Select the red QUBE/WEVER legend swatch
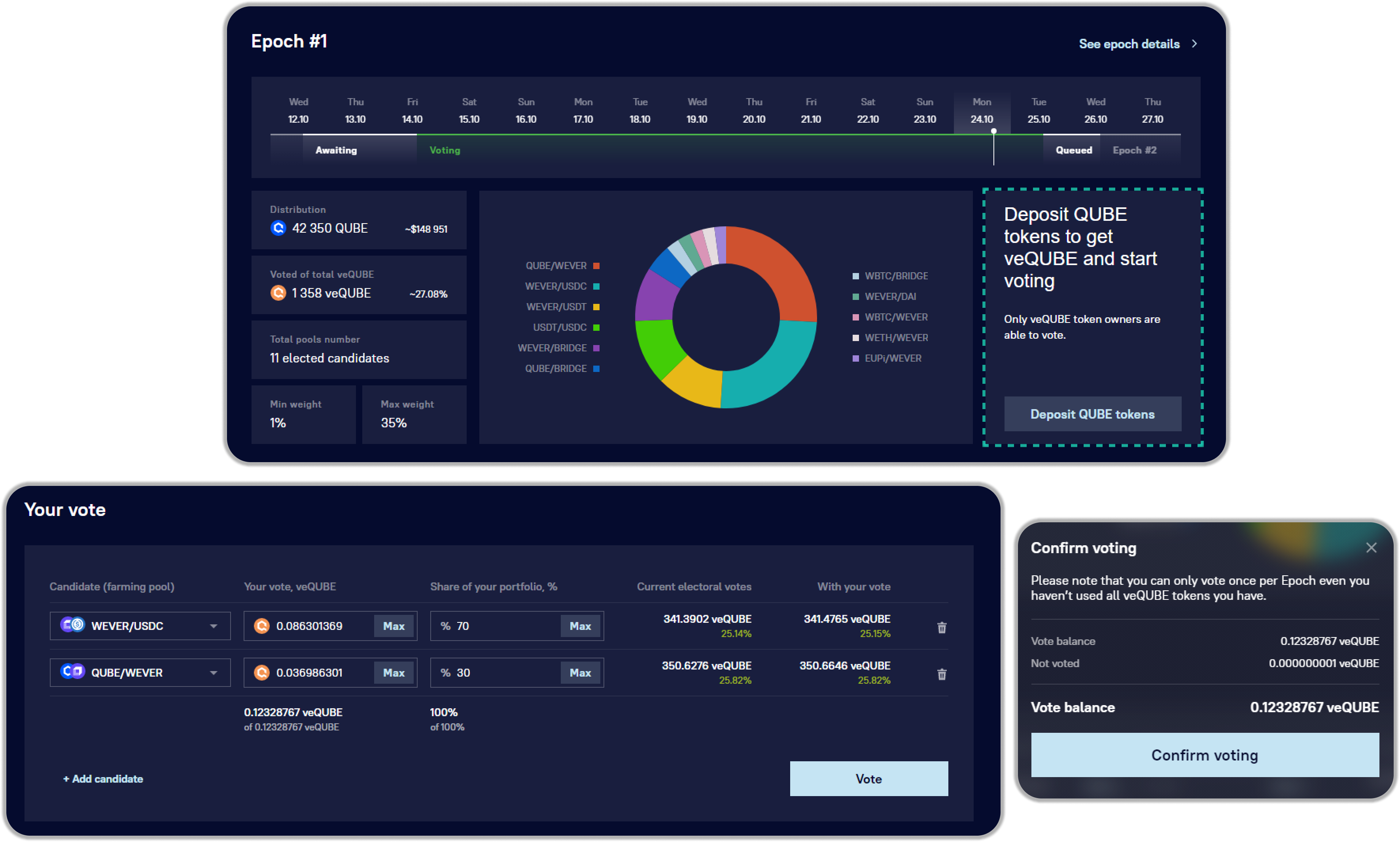The image size is (1400, 842). (x=596, y=265)
